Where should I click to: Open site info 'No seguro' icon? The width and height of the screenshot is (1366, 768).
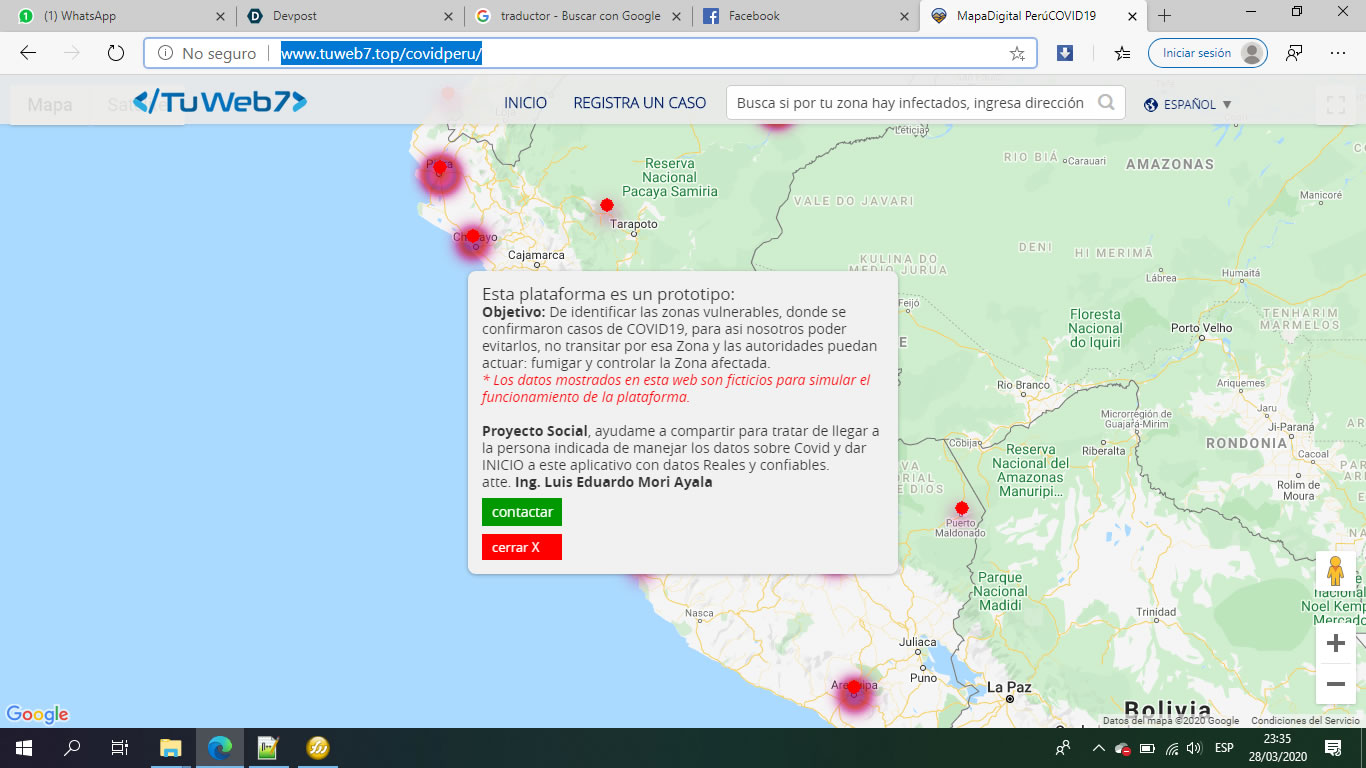point(165,53)
